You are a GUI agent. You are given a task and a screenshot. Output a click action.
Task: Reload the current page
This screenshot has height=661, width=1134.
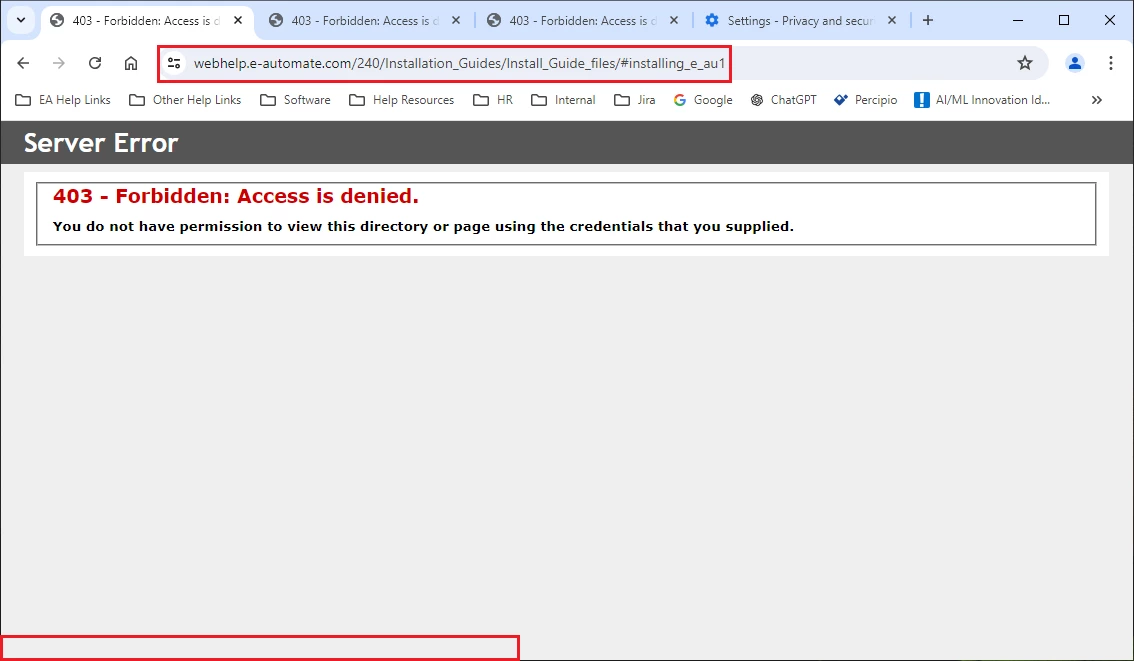pos(95,63)
